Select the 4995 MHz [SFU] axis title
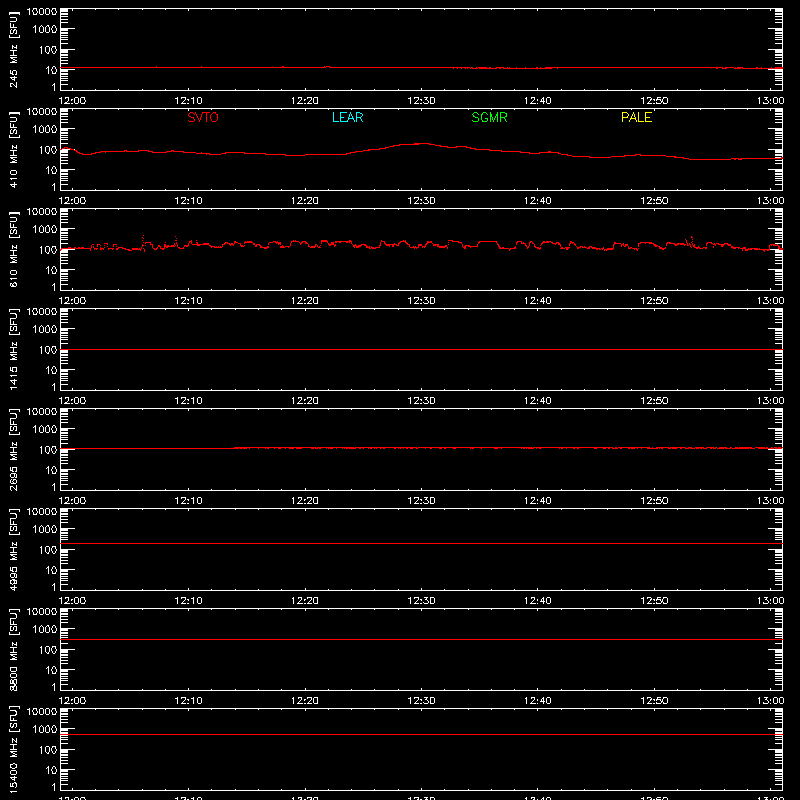 pyautogui.click(x=13, y=549)
